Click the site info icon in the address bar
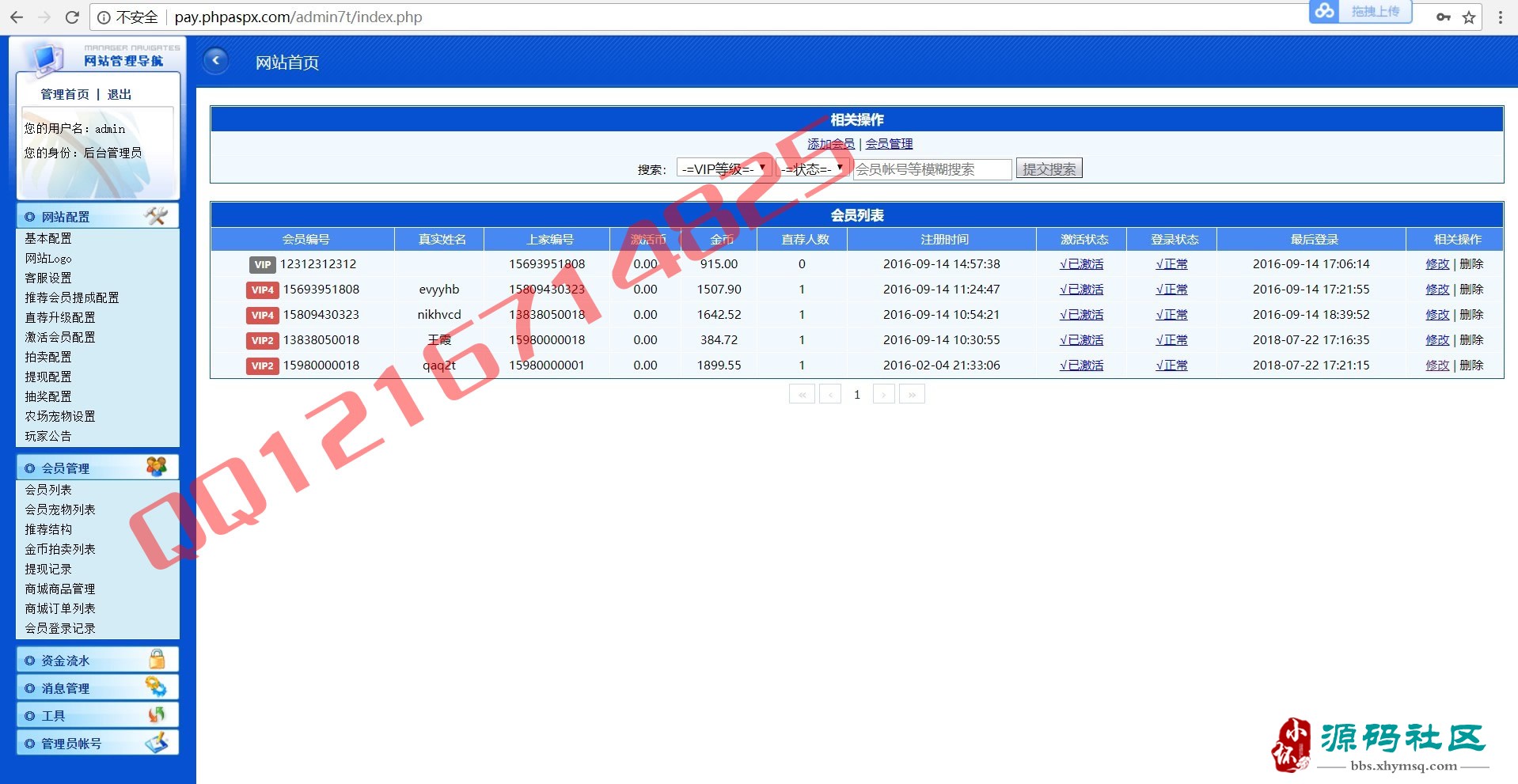Screen dimensions: 1518x784 point(104,17)
